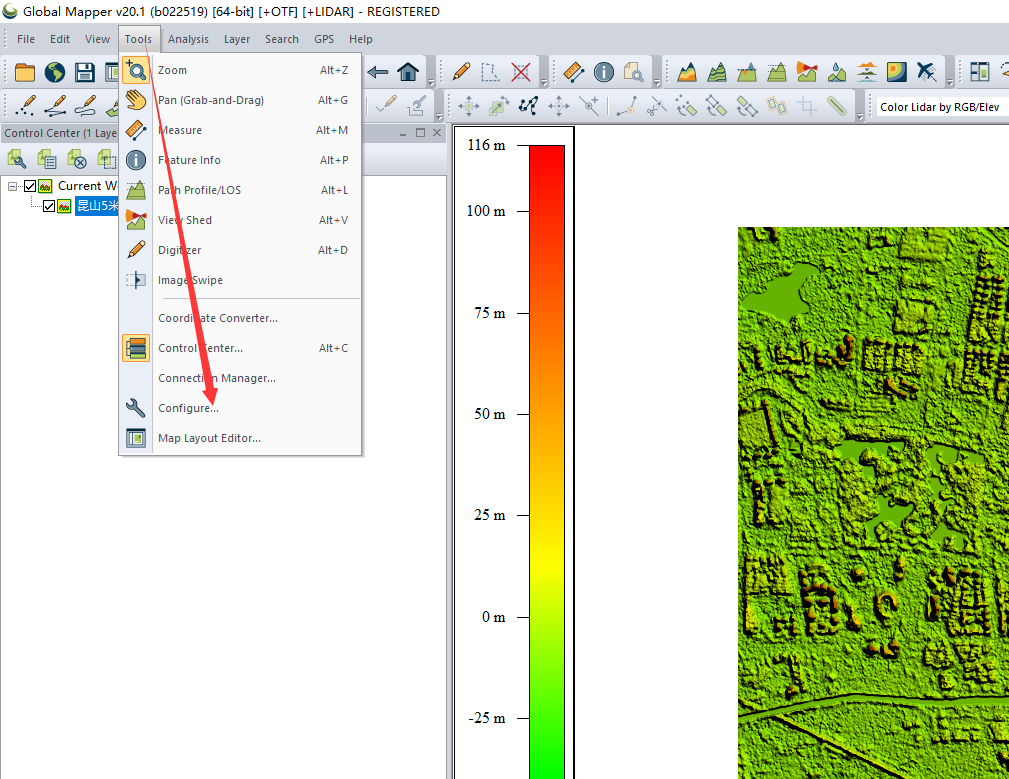Screen dimensions: 1009x779
Task: Open the Layer menu
Action: [x=237, y=39]
